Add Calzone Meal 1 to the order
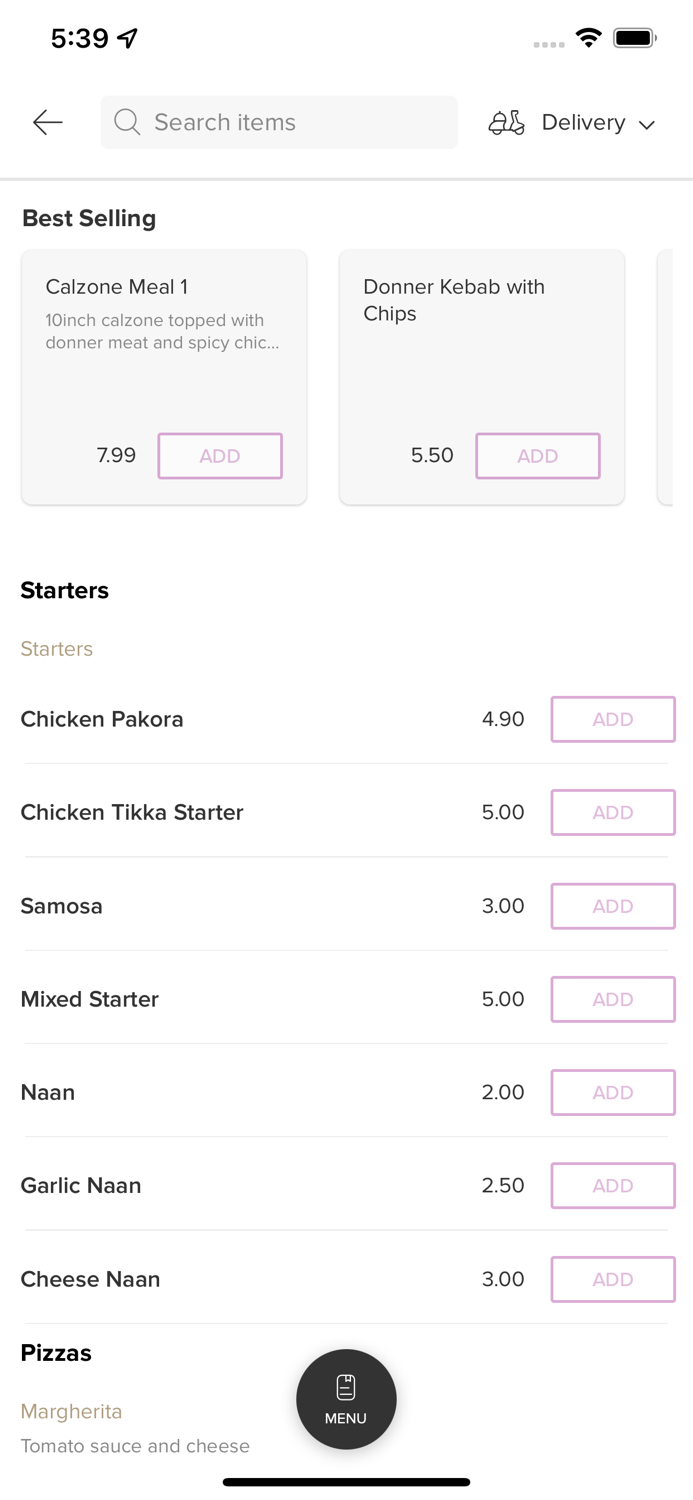Image resolution: width=693 pixels, height=1500 pixels. (x=220, y=456)
